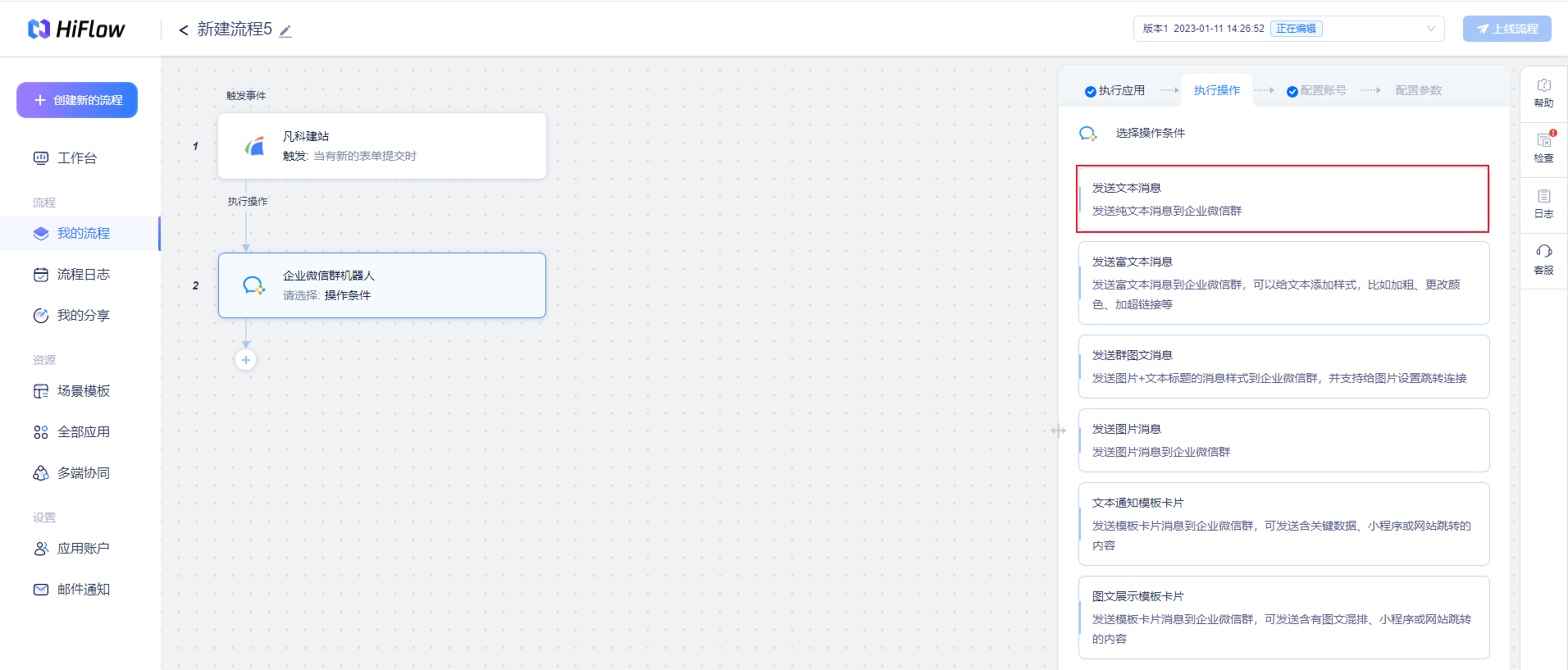Viewport: 1568px width, 670px height.
Task: Go back using the arrow beside 新建流程5
Action: (184, 30)
